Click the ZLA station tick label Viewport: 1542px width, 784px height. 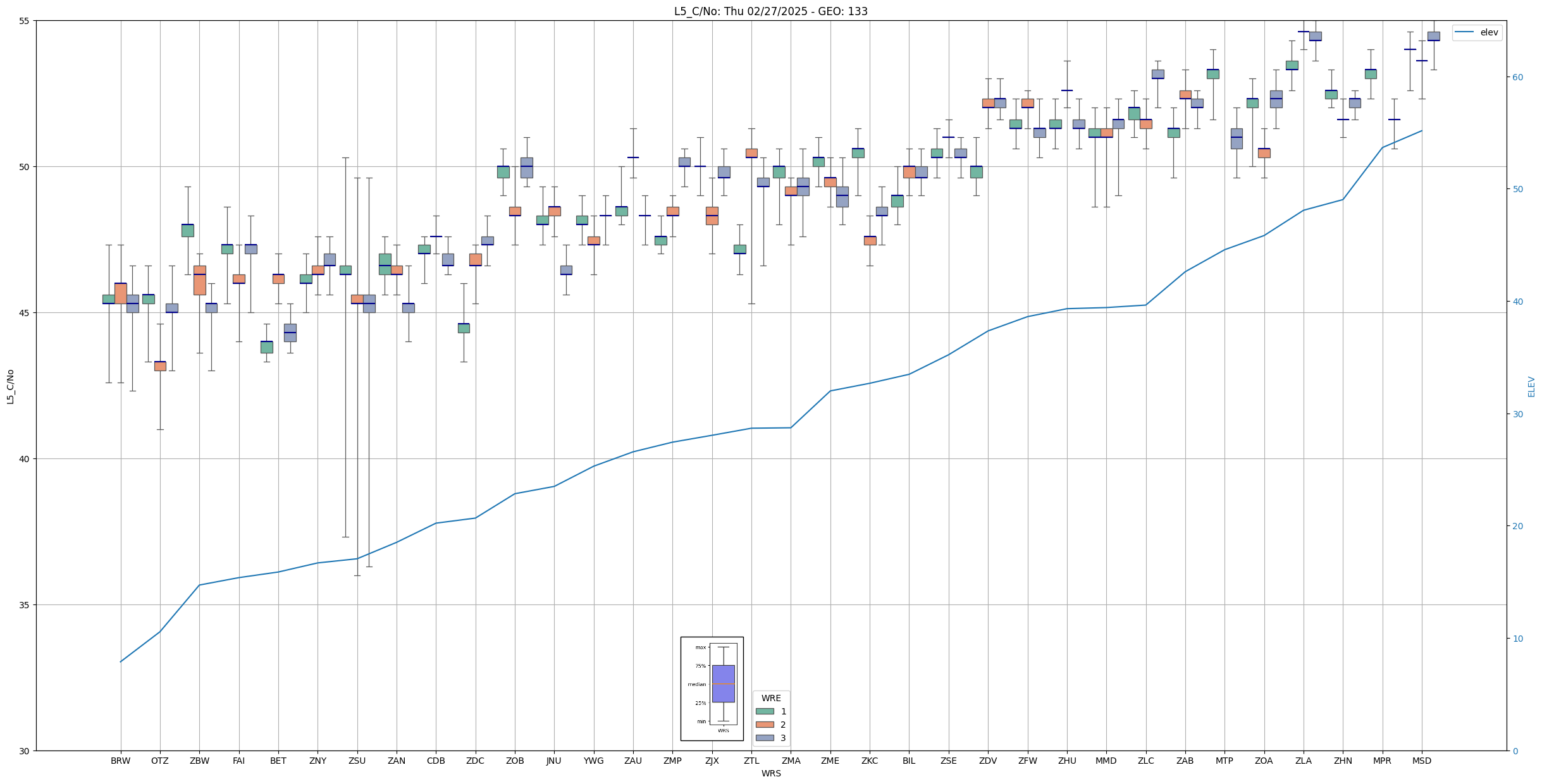1303,761
